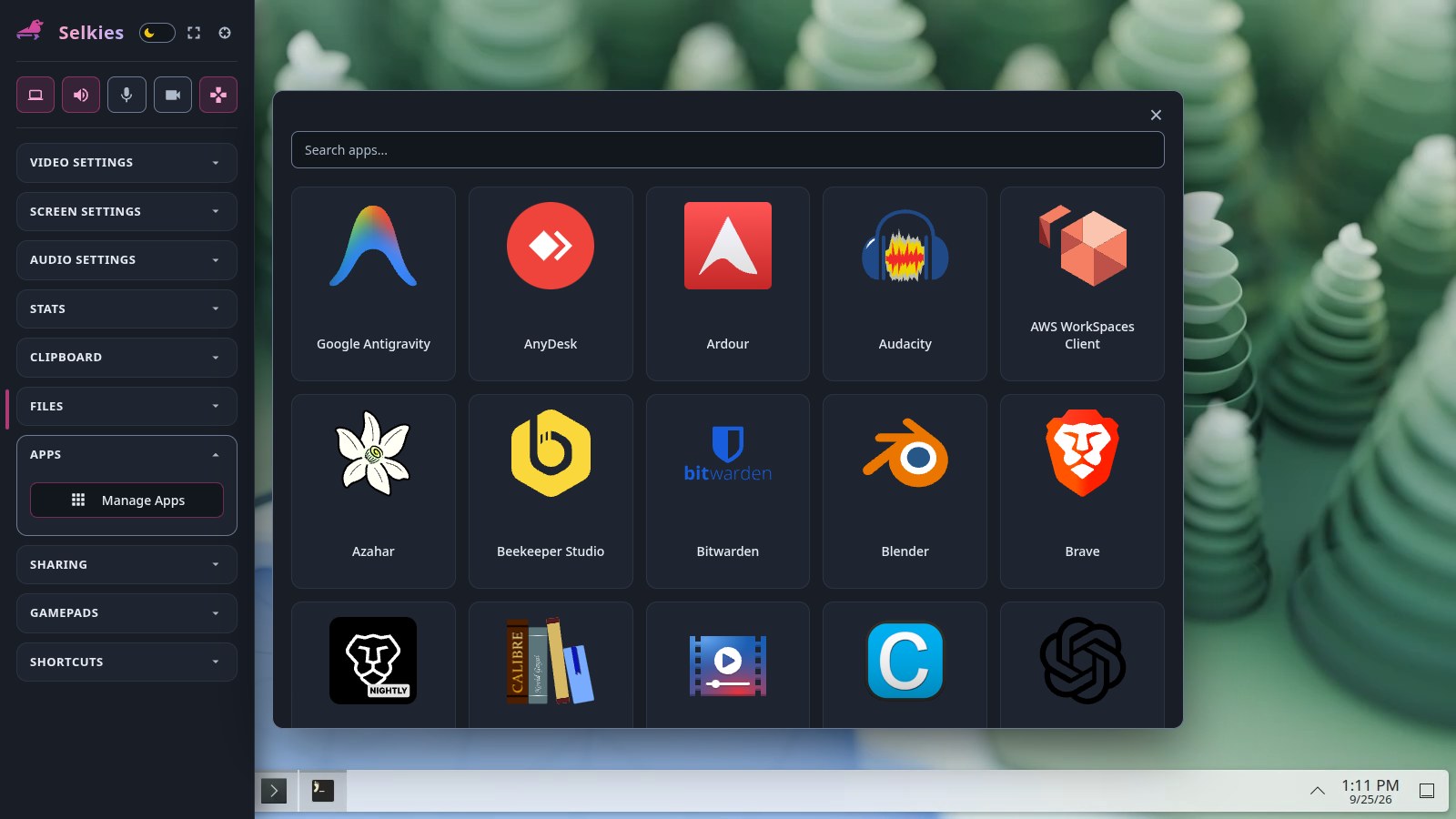Toggle audio speaker button
Image resolution: width=1456 pixels, height=819 pixels.
tap(81, 95)
